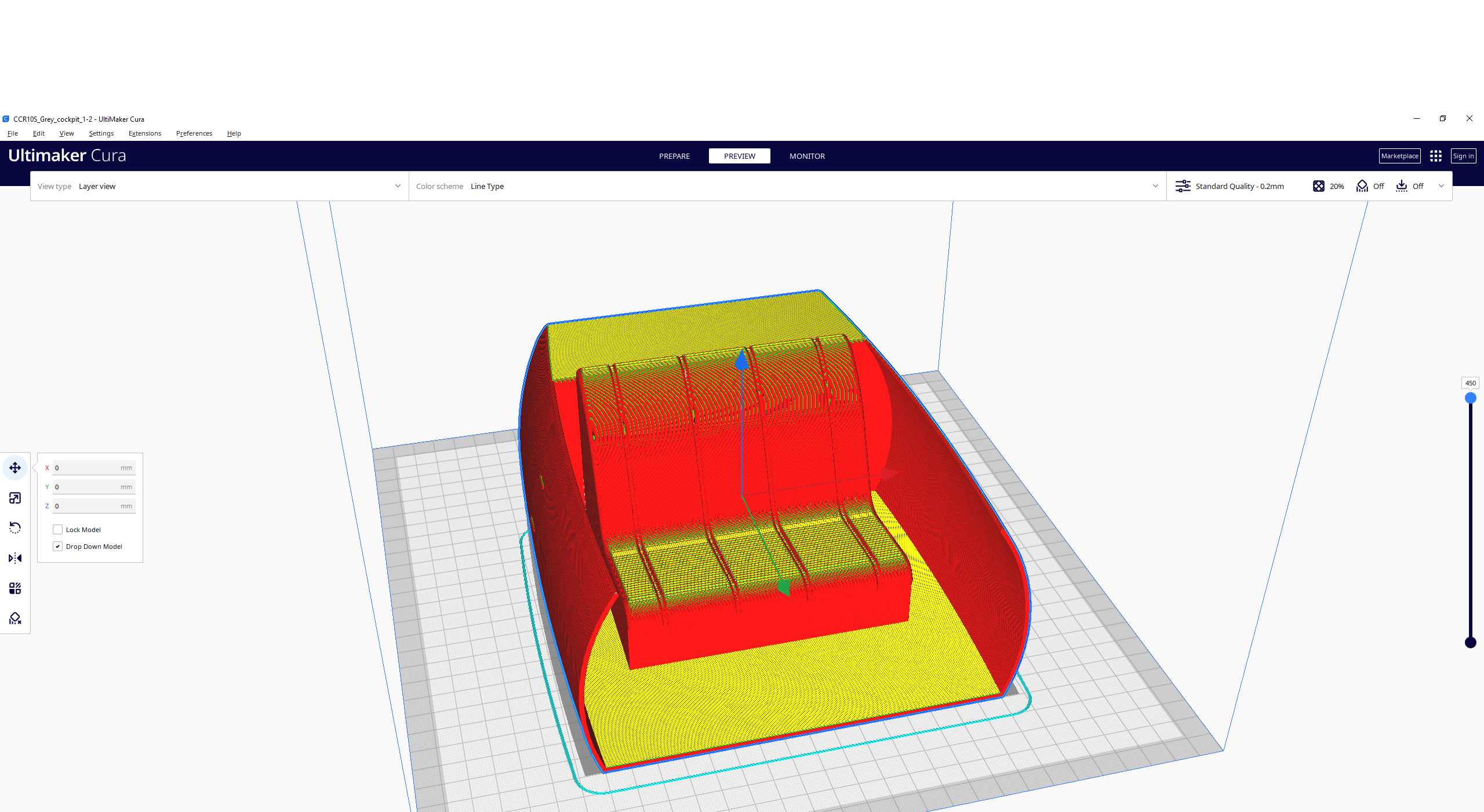Switch to the PREPARE stage tab
Screen dimensions: 1484x812
674,156
